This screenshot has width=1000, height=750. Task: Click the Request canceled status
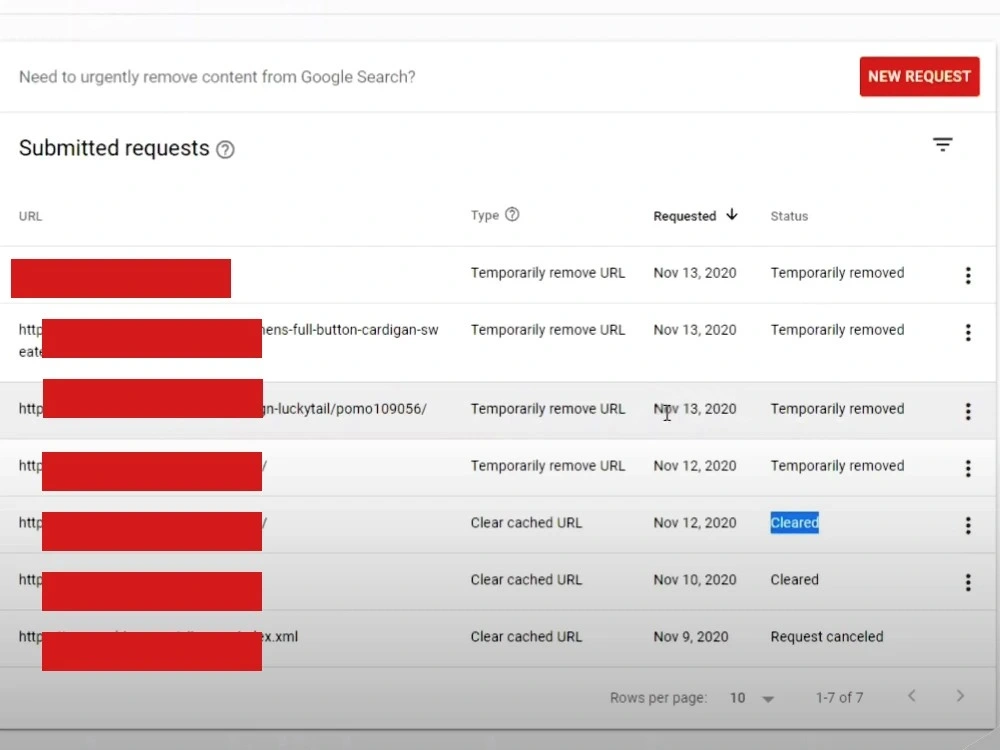point(827,636)
